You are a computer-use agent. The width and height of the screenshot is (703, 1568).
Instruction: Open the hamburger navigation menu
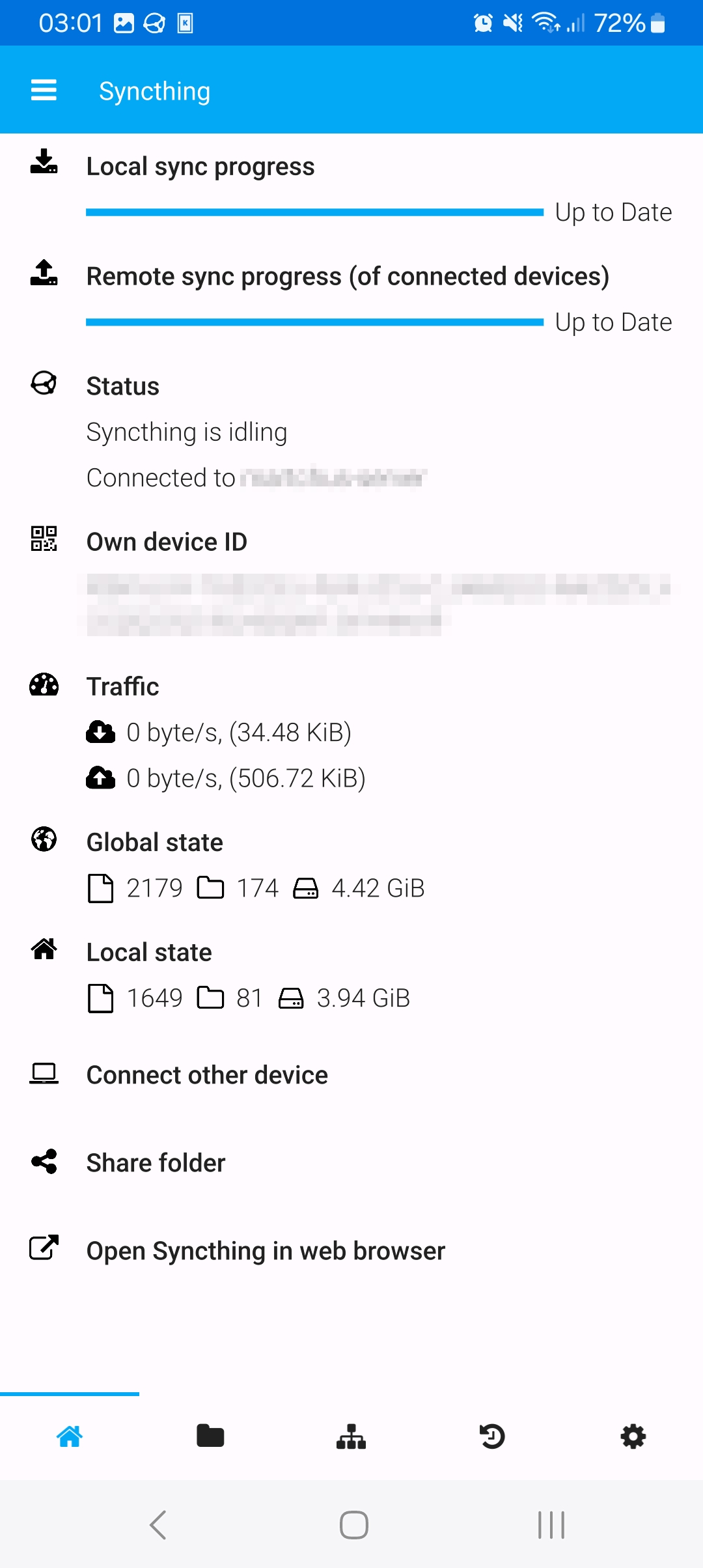click(44, 90)
